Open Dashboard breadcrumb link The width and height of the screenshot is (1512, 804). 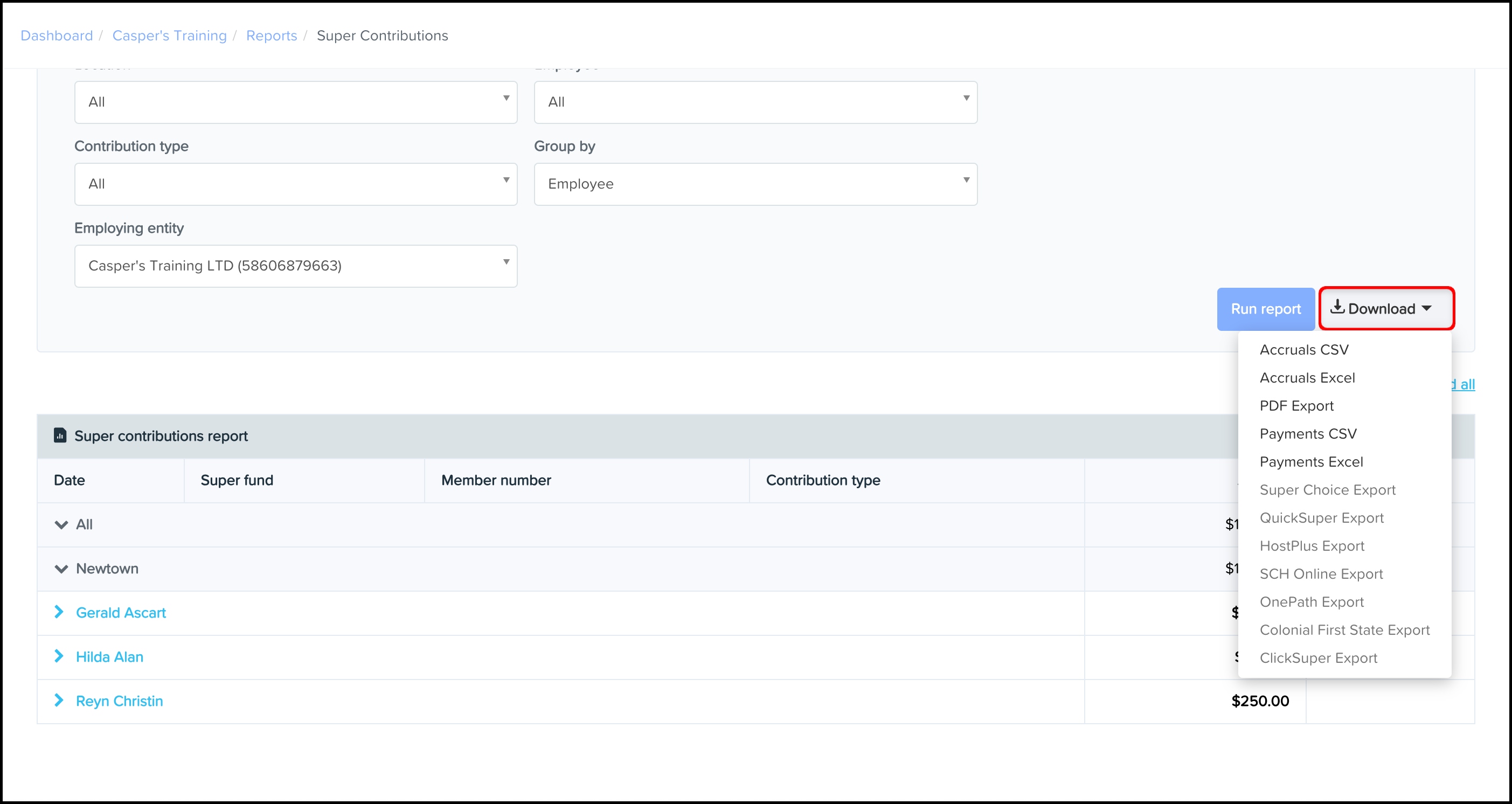(57, 36)
